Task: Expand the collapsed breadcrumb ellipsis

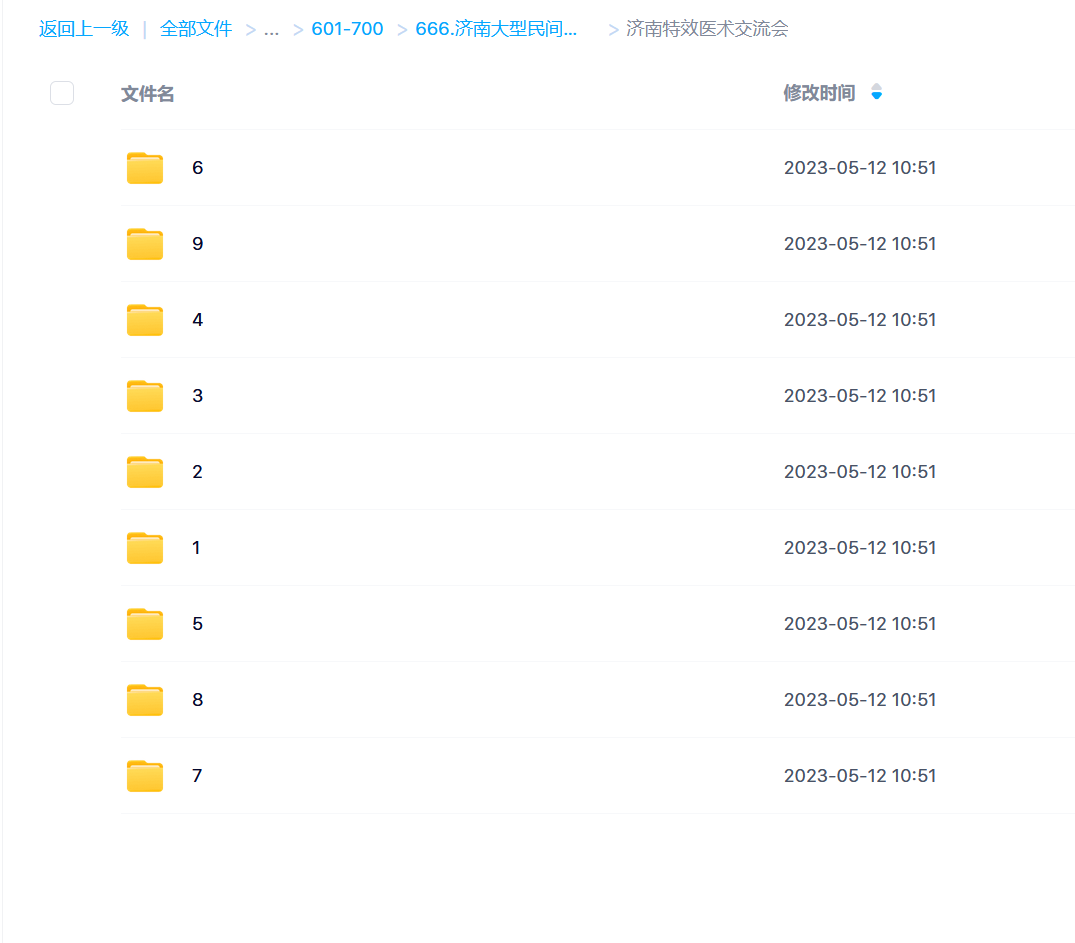Action: pyautogui.click(x=271, y=29)
